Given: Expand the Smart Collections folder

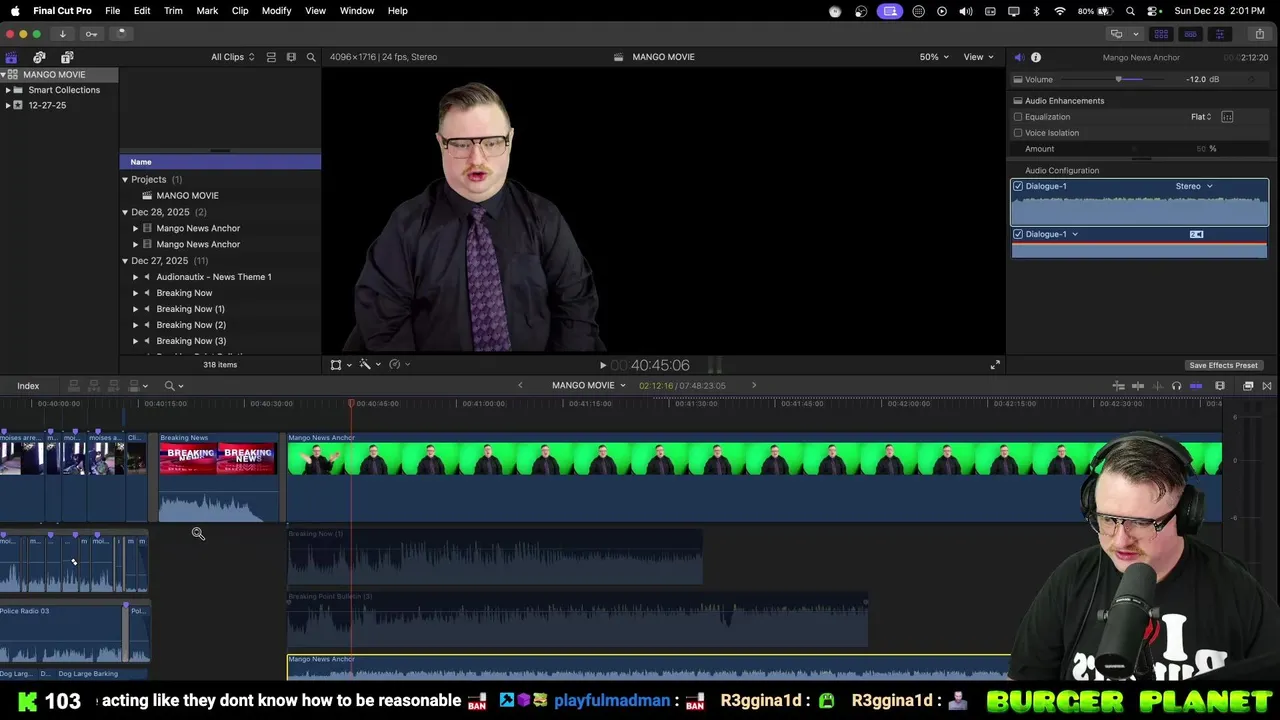Looking at the screenshot, I should tap(8, 90).
